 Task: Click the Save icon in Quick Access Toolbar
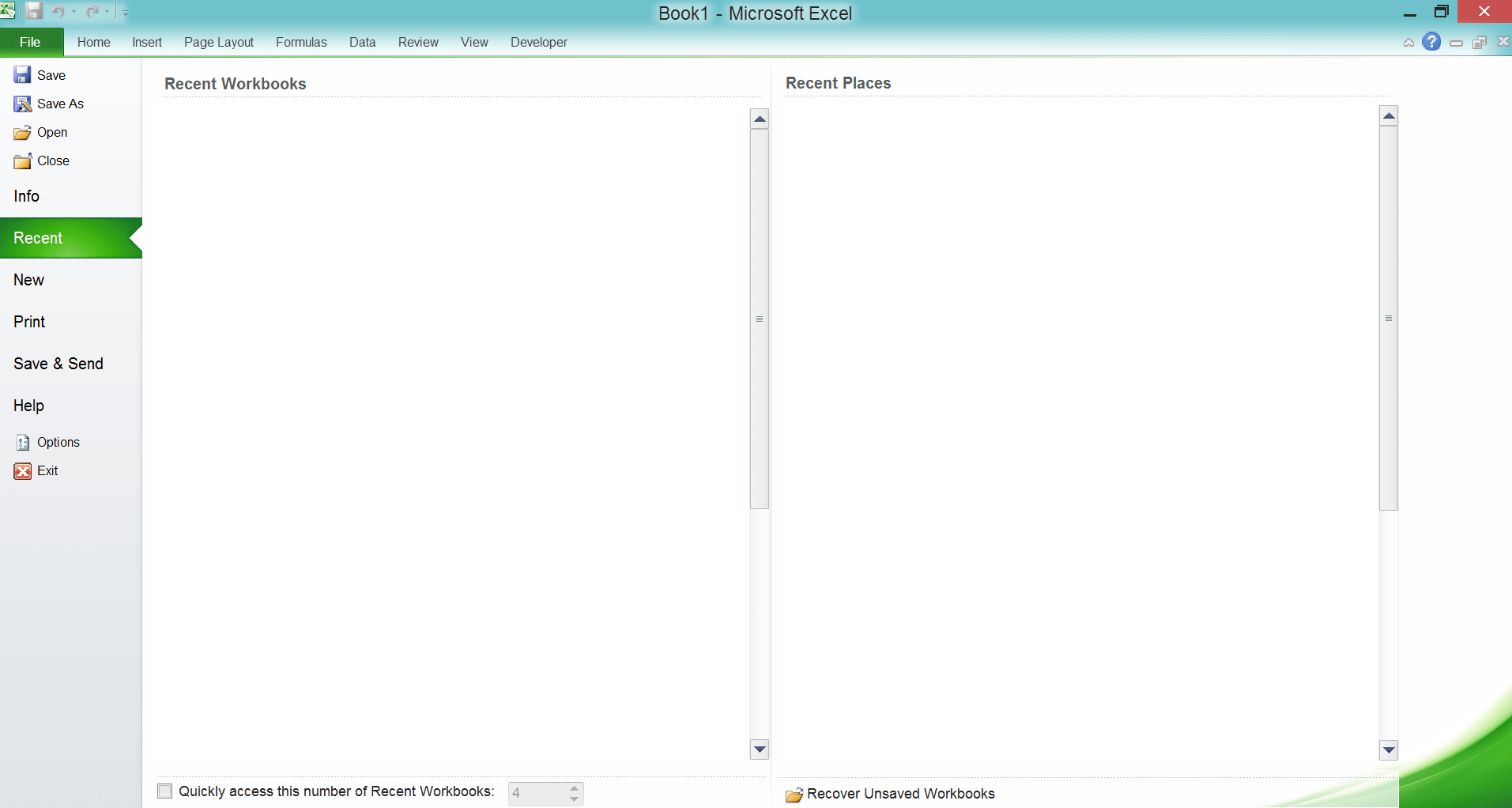(34, 11)
